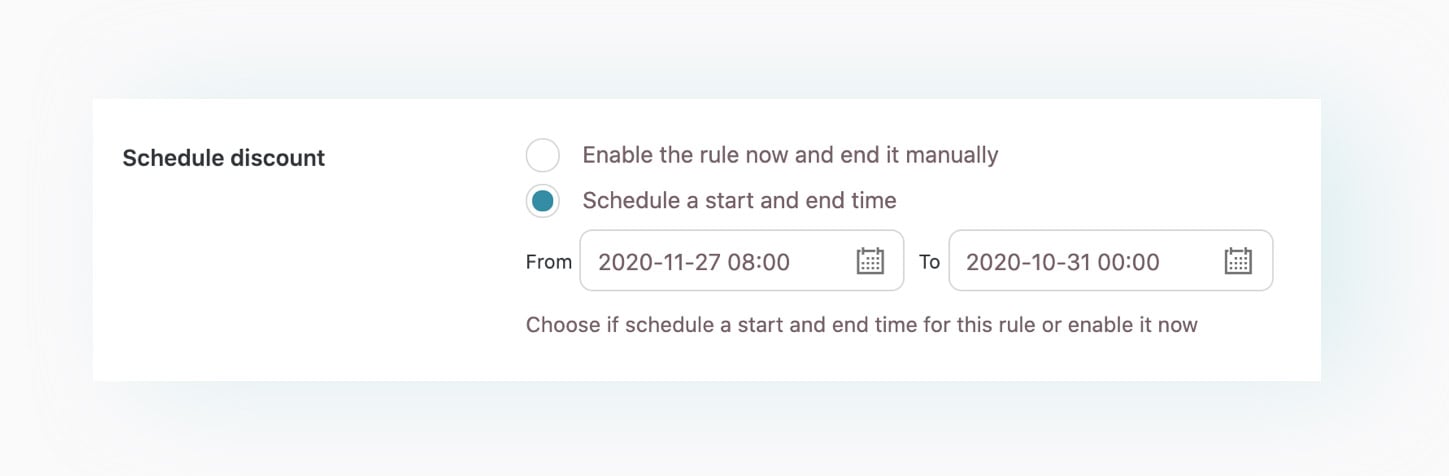Click the year 2020 in the To field
The width and height of the screenshot is (1449, 476).
[x=990, y=262]
